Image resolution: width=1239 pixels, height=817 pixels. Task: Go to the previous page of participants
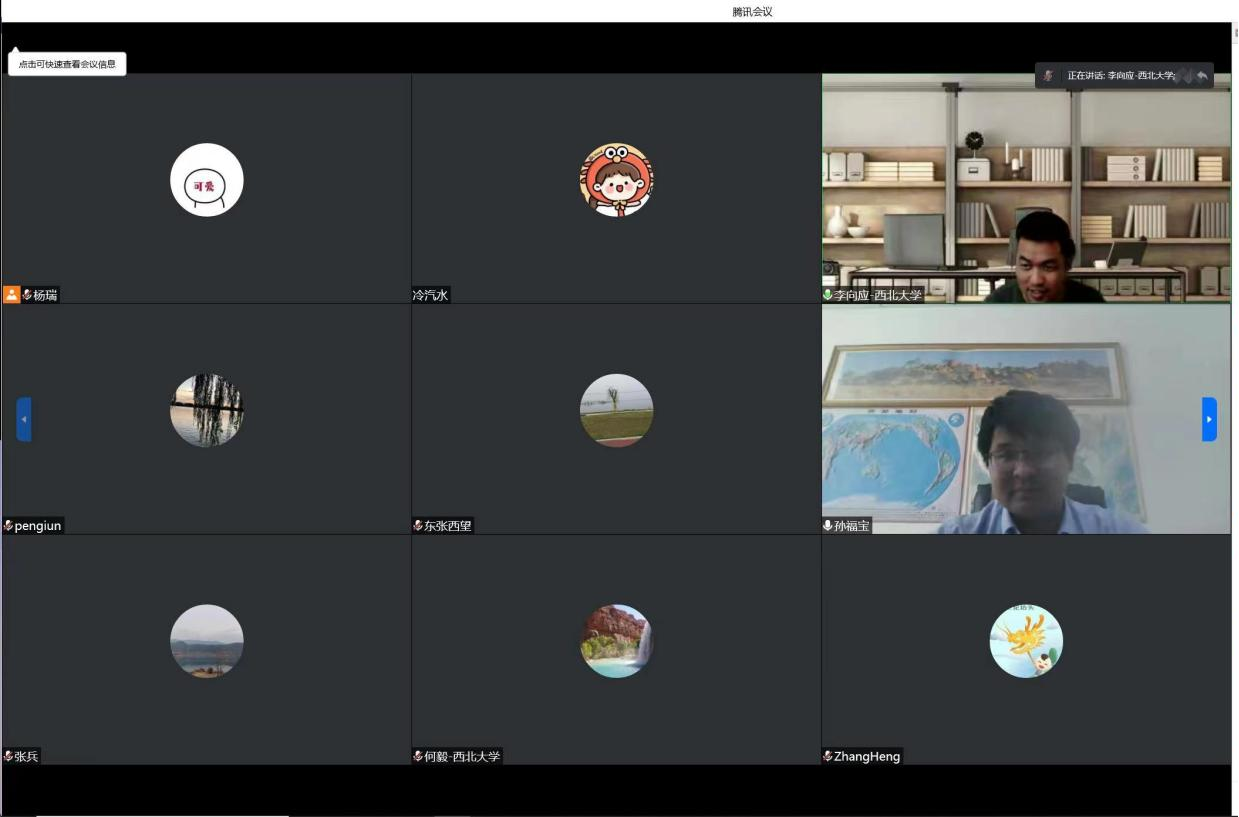(24, 419)
